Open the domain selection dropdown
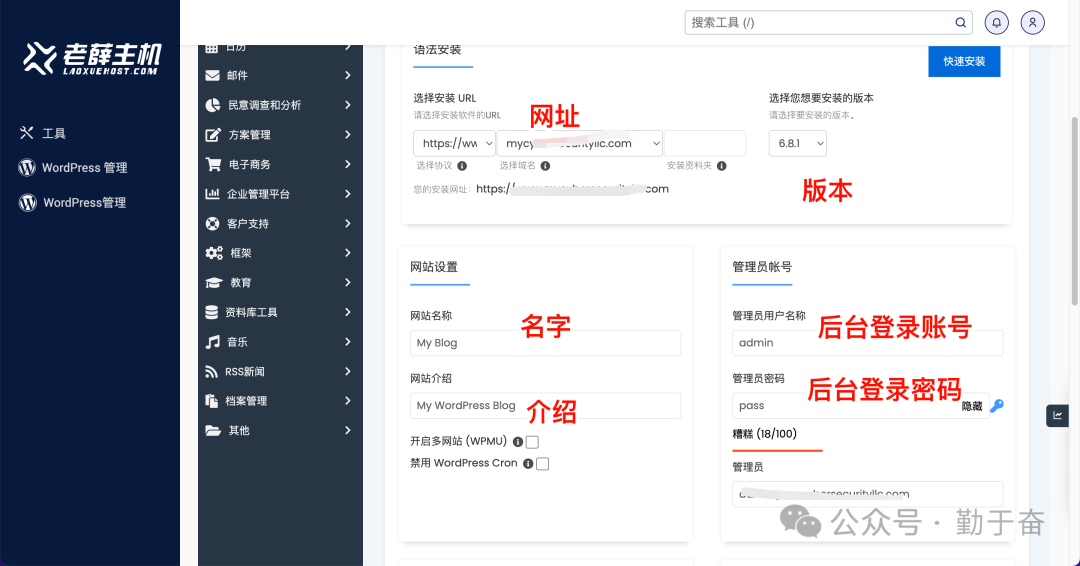 pyautogui.click(x=579, y=144)
